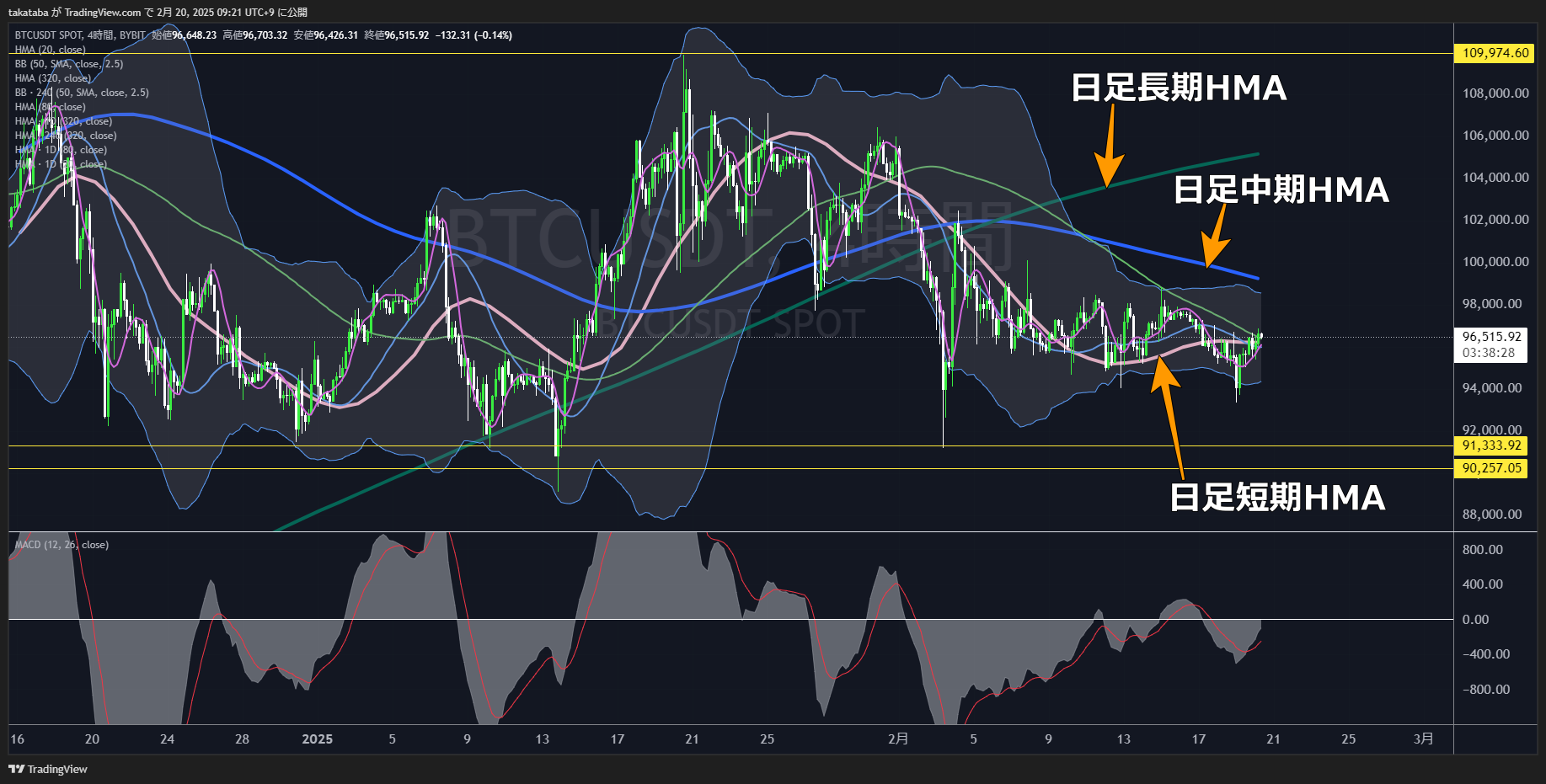The image size is (1546, 784).
Task: Select the HMA · 240 (320, close) legend
Action: (x=66, y=136)
